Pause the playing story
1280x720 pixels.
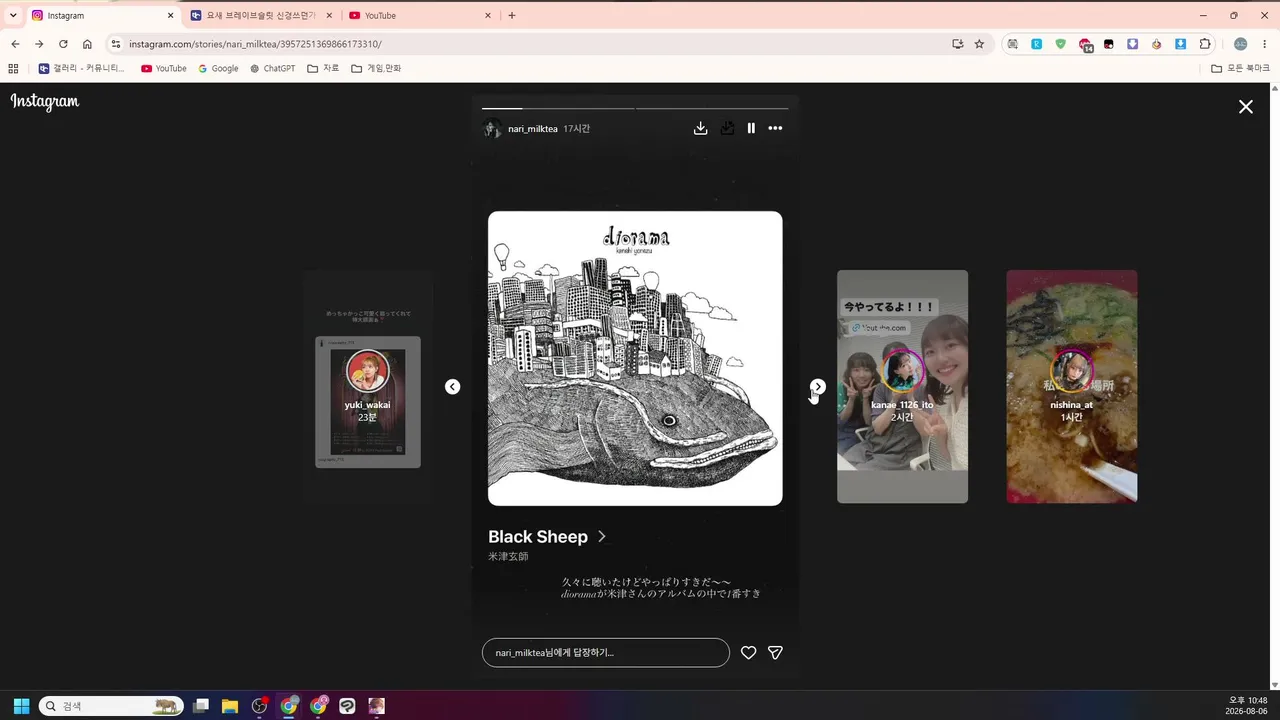(751, 128)
